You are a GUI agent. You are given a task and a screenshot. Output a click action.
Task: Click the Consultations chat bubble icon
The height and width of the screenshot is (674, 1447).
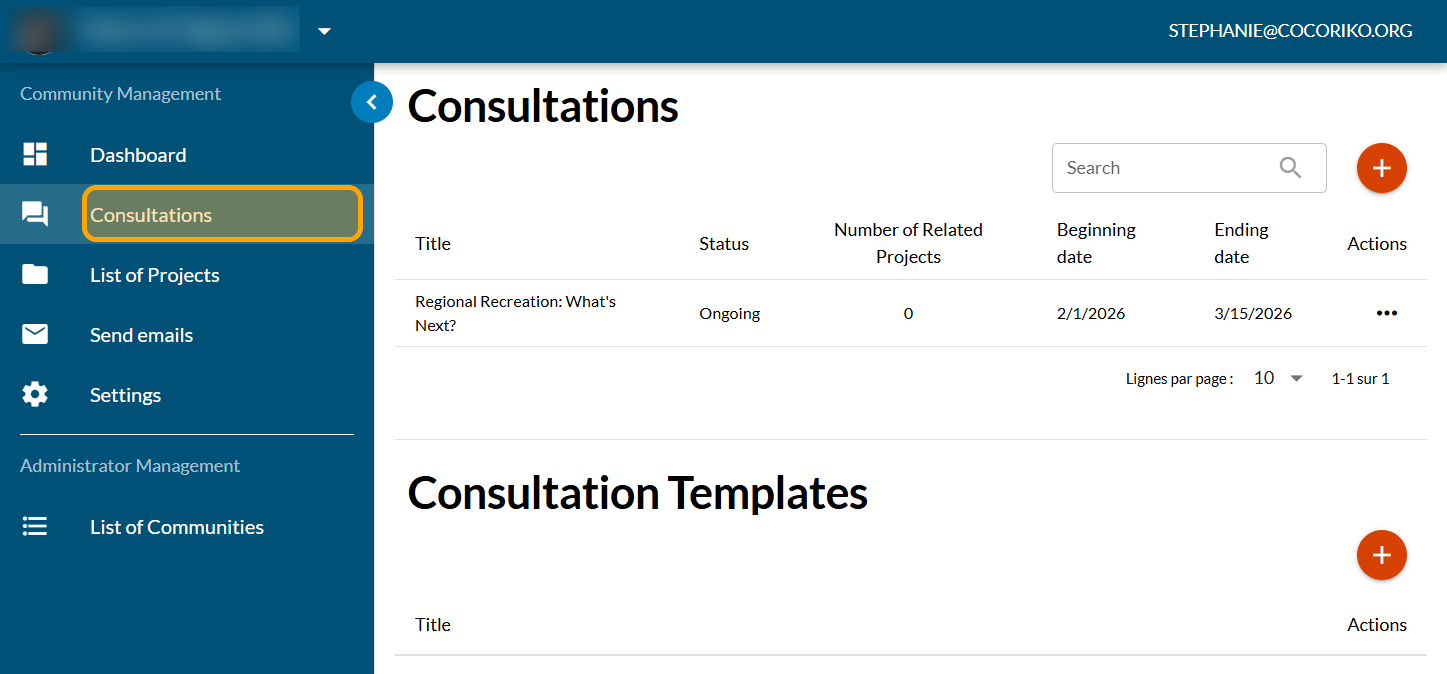35,214
